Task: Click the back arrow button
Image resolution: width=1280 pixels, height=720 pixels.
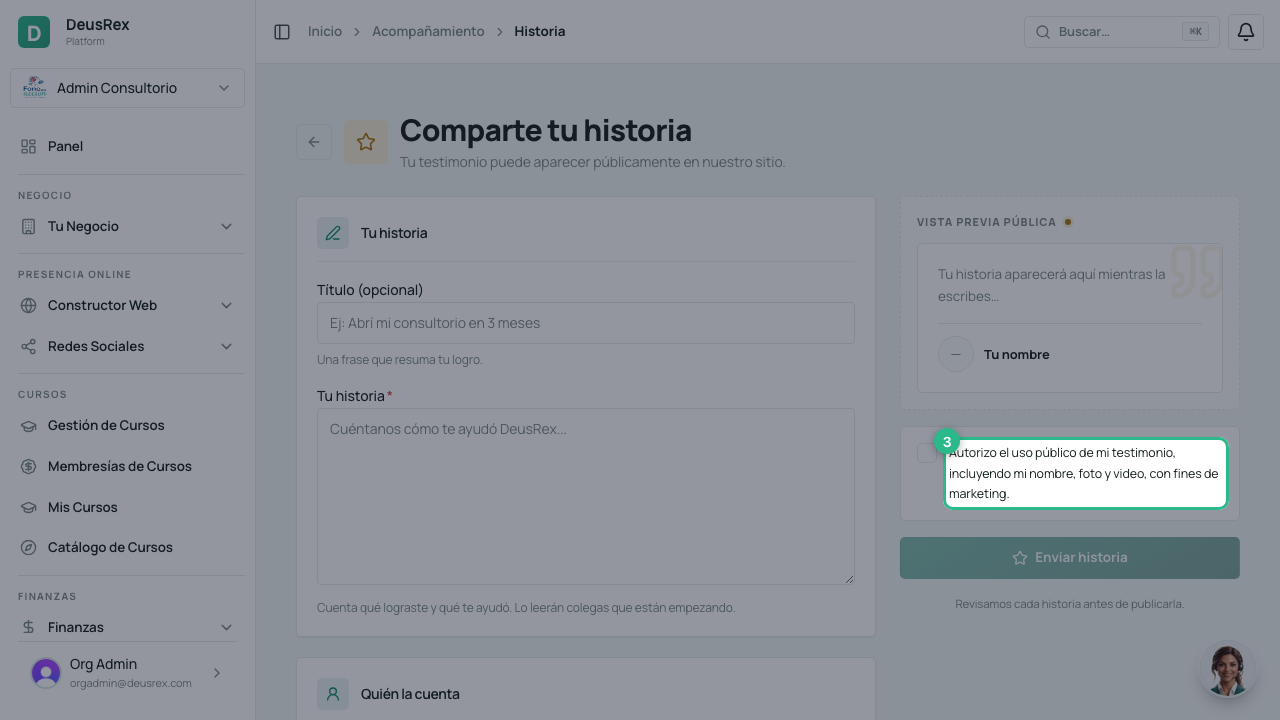Action: coord(314,142)
